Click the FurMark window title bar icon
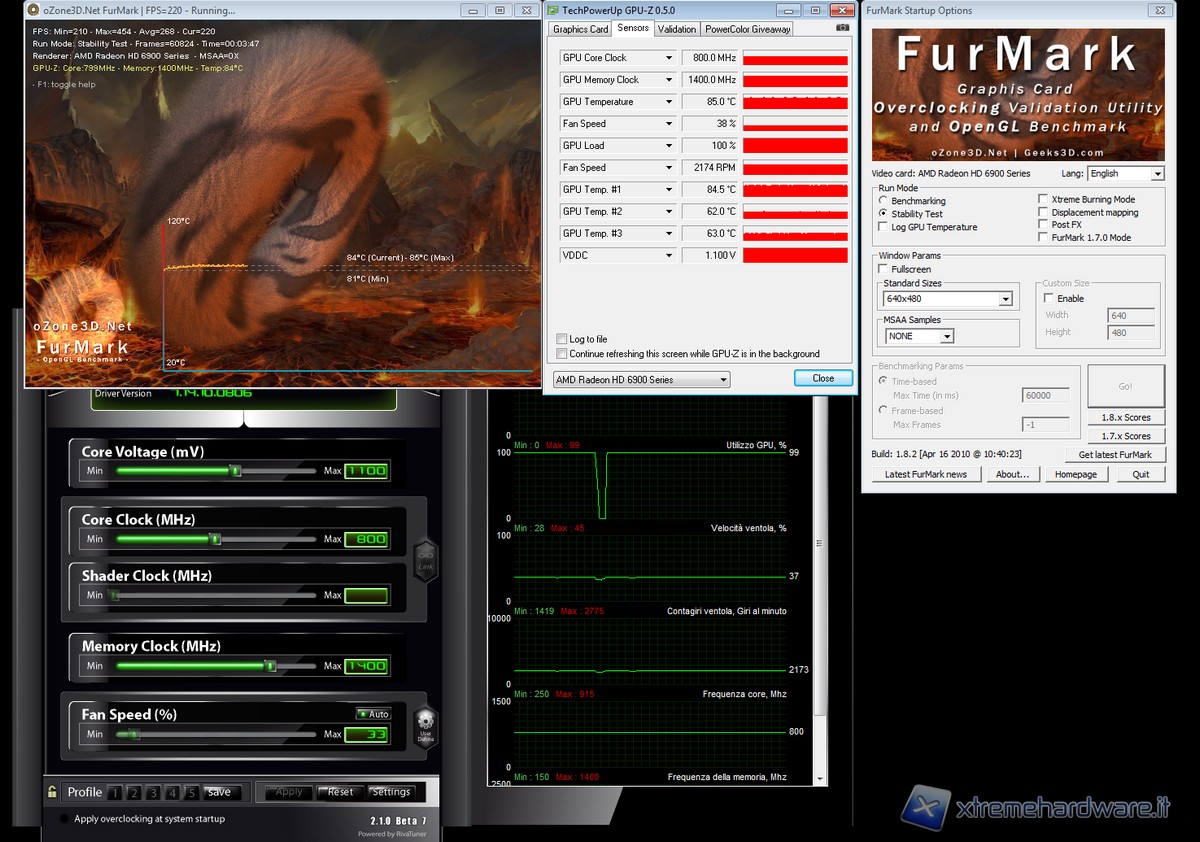This screenshot has width=1200, height=842. [x=34, y=10]
